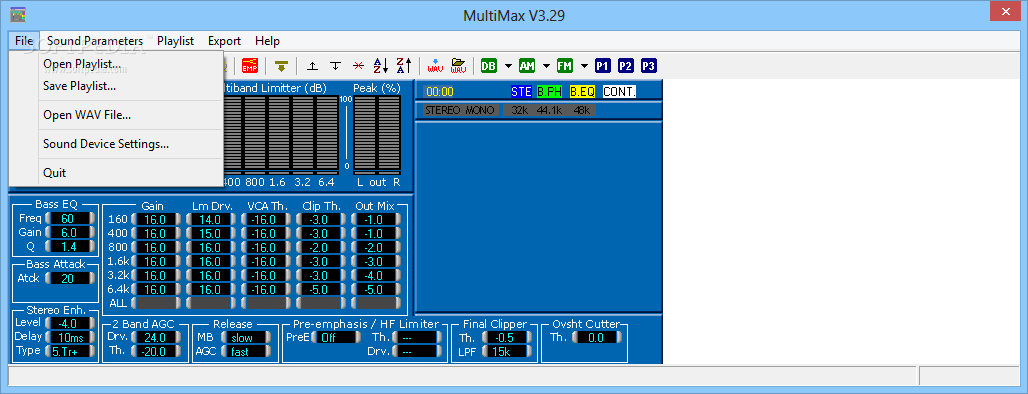Click Release AGC 'fast' selector
The width and height of the screenshot is (1028, 394).
click(x=247, y=351)
